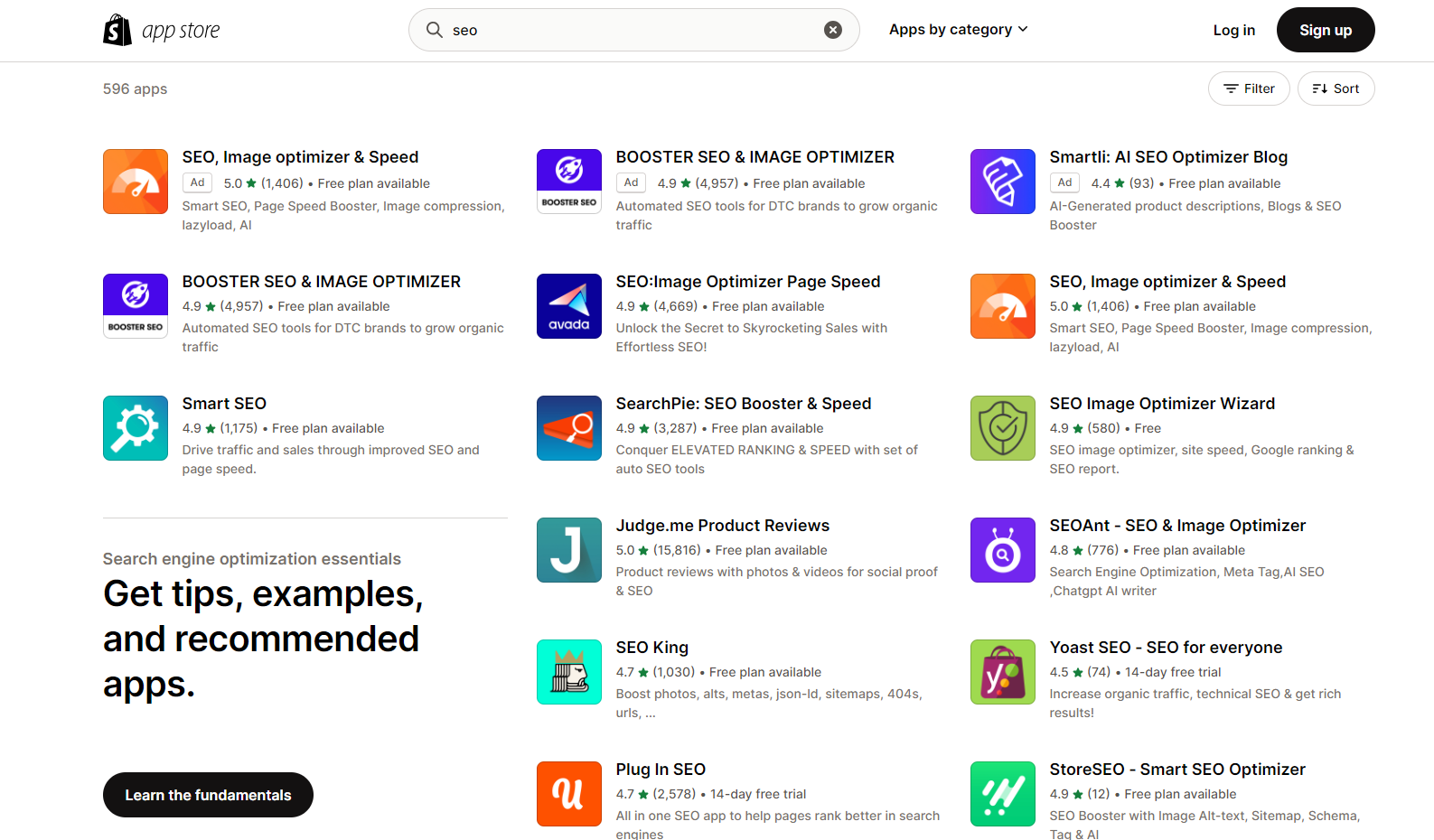This screenshot has height=840, width=1434.
Task: Click the StoreSEO 4.9 (12) rating text
Action: click(x=1080, y=794)
